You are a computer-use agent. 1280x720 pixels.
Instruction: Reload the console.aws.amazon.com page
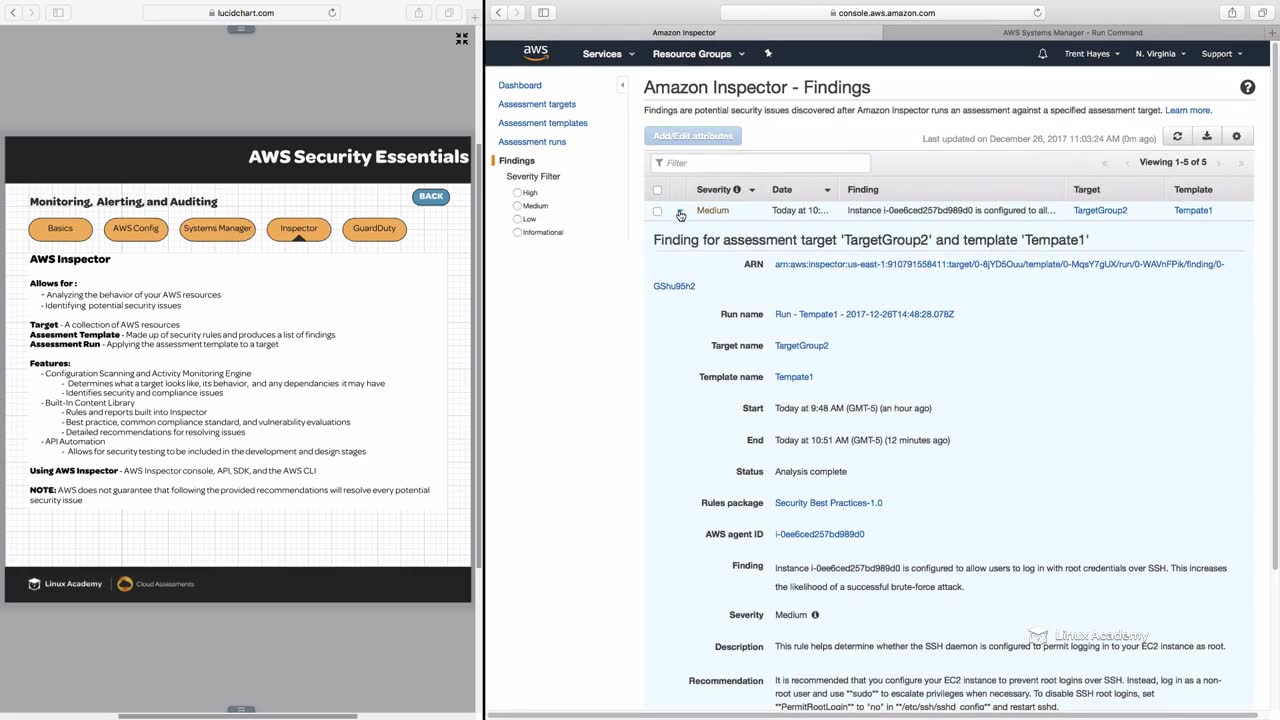(x=1037, y=13)
